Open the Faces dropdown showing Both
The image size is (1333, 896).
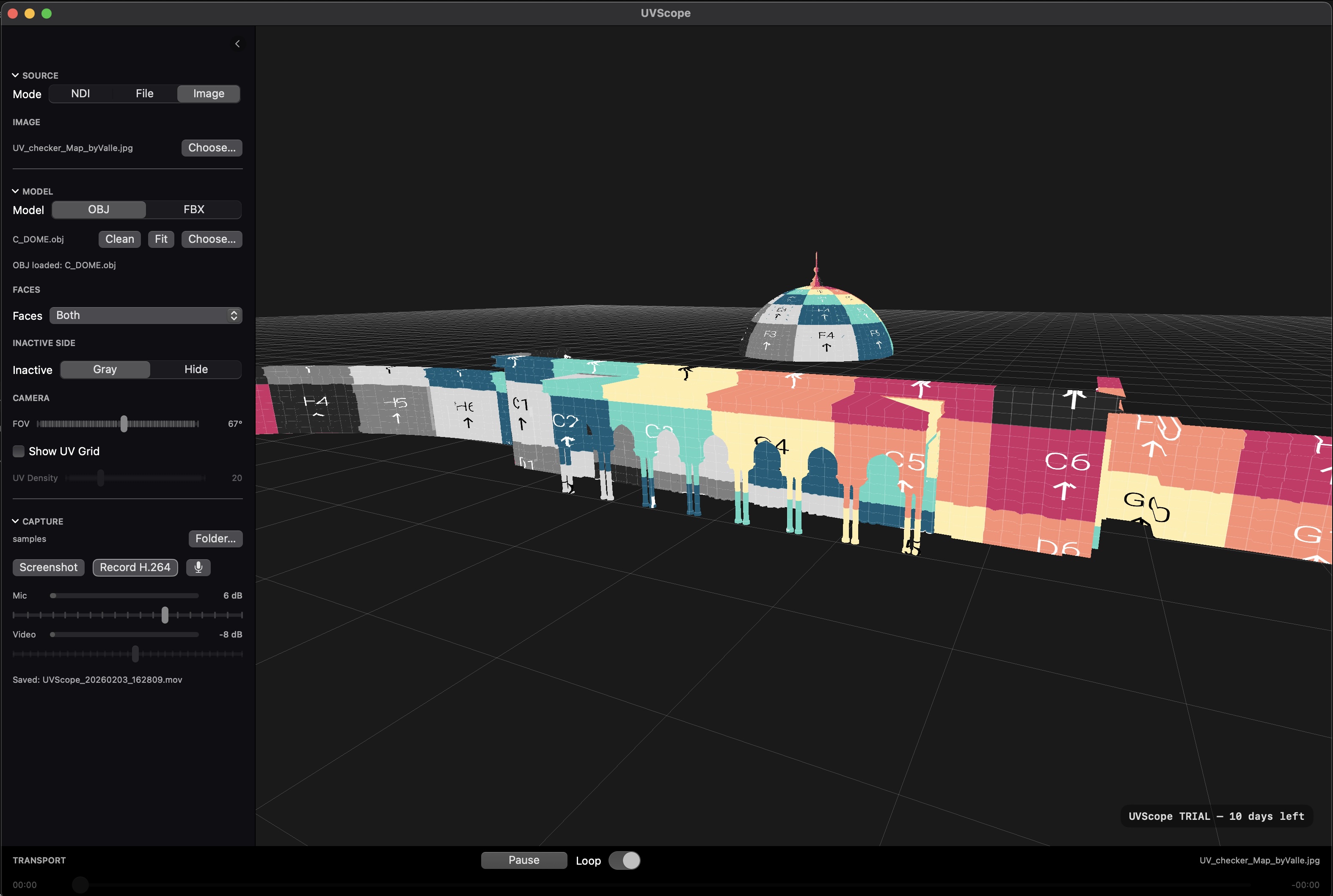(x=146, y=315)
